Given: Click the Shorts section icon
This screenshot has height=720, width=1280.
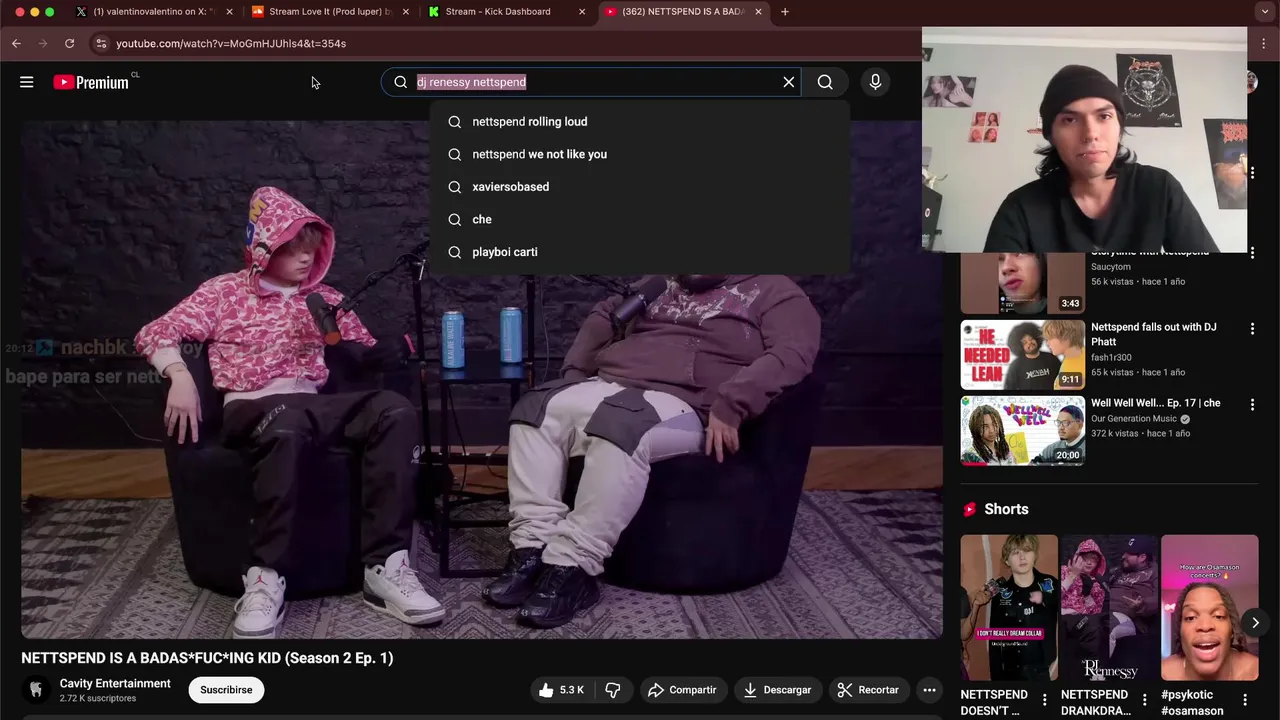Looking at the screenshot, I should click(x=969, y=509).
